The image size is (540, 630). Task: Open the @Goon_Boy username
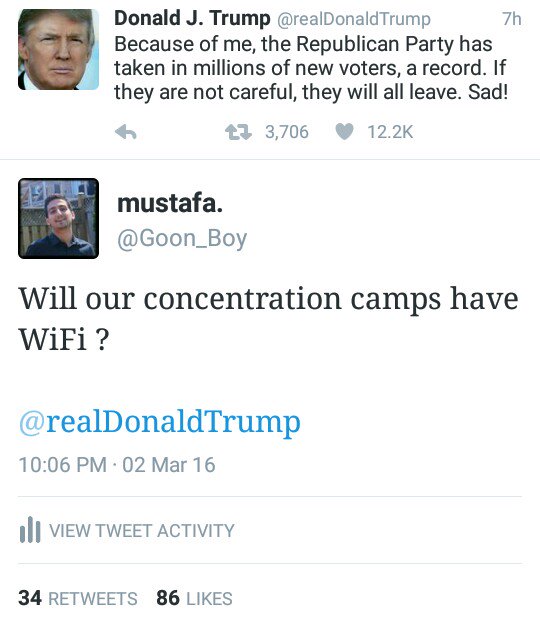pos(182,239)
